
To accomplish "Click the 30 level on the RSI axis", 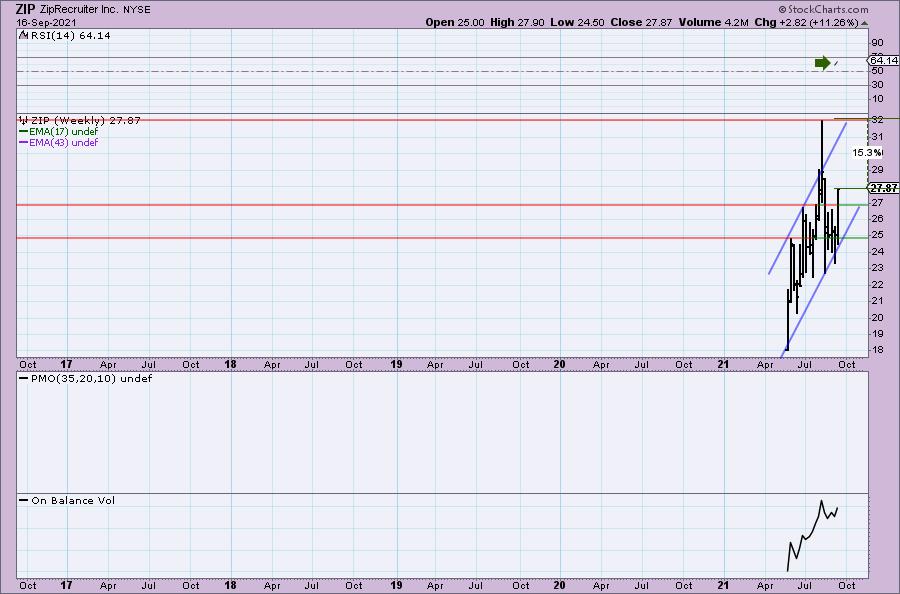I will pos(877,85).
